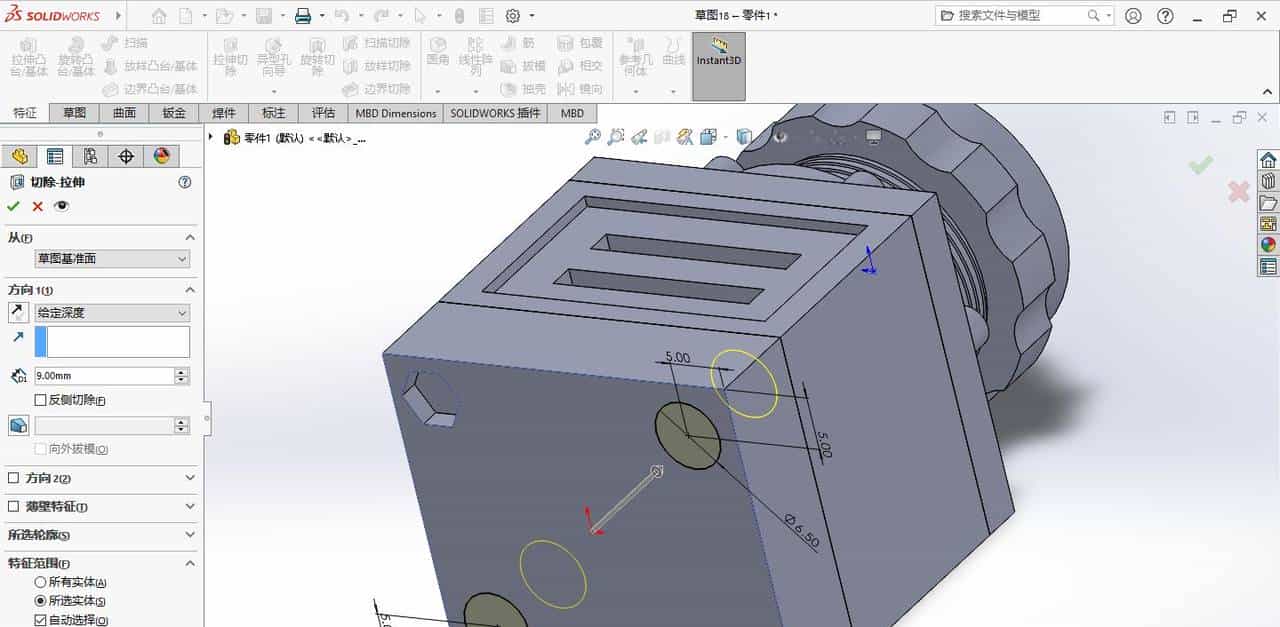Accept the cut-extrude with the green checkmark
1280x627 pixels.
pyautogui.click(x=13, y=206)
